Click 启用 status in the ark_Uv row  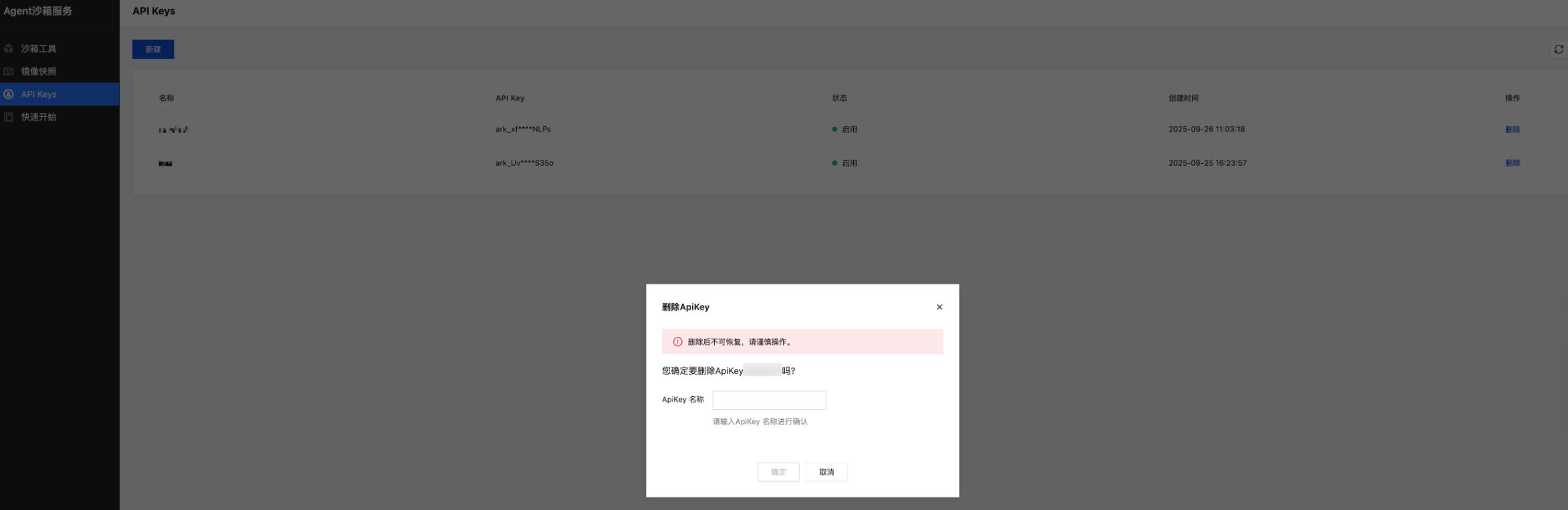click(849, 163)
